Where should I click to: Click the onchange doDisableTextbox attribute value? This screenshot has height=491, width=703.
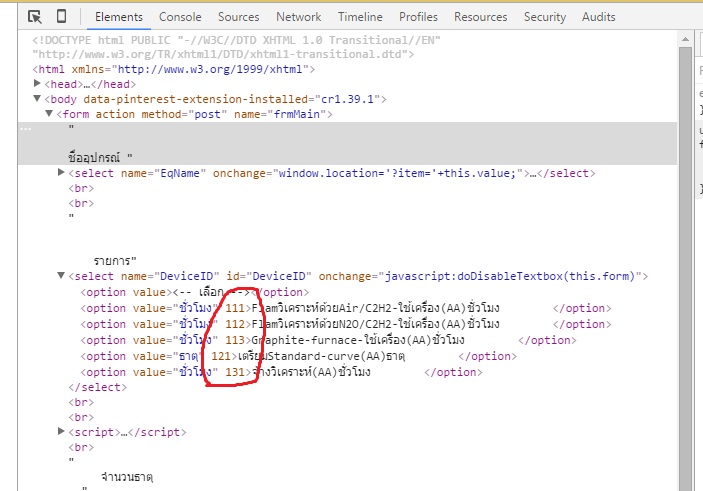(x=510, y=276)
